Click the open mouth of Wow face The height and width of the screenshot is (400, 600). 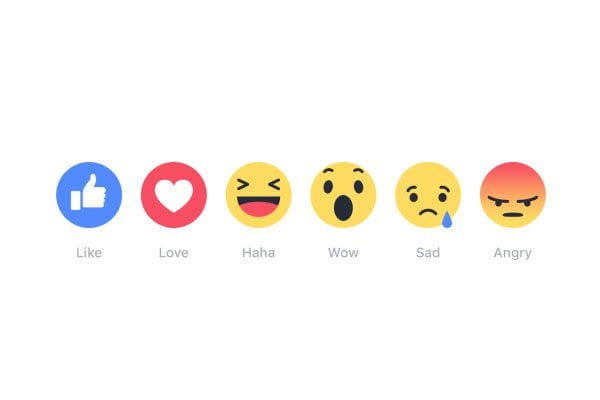343,208
